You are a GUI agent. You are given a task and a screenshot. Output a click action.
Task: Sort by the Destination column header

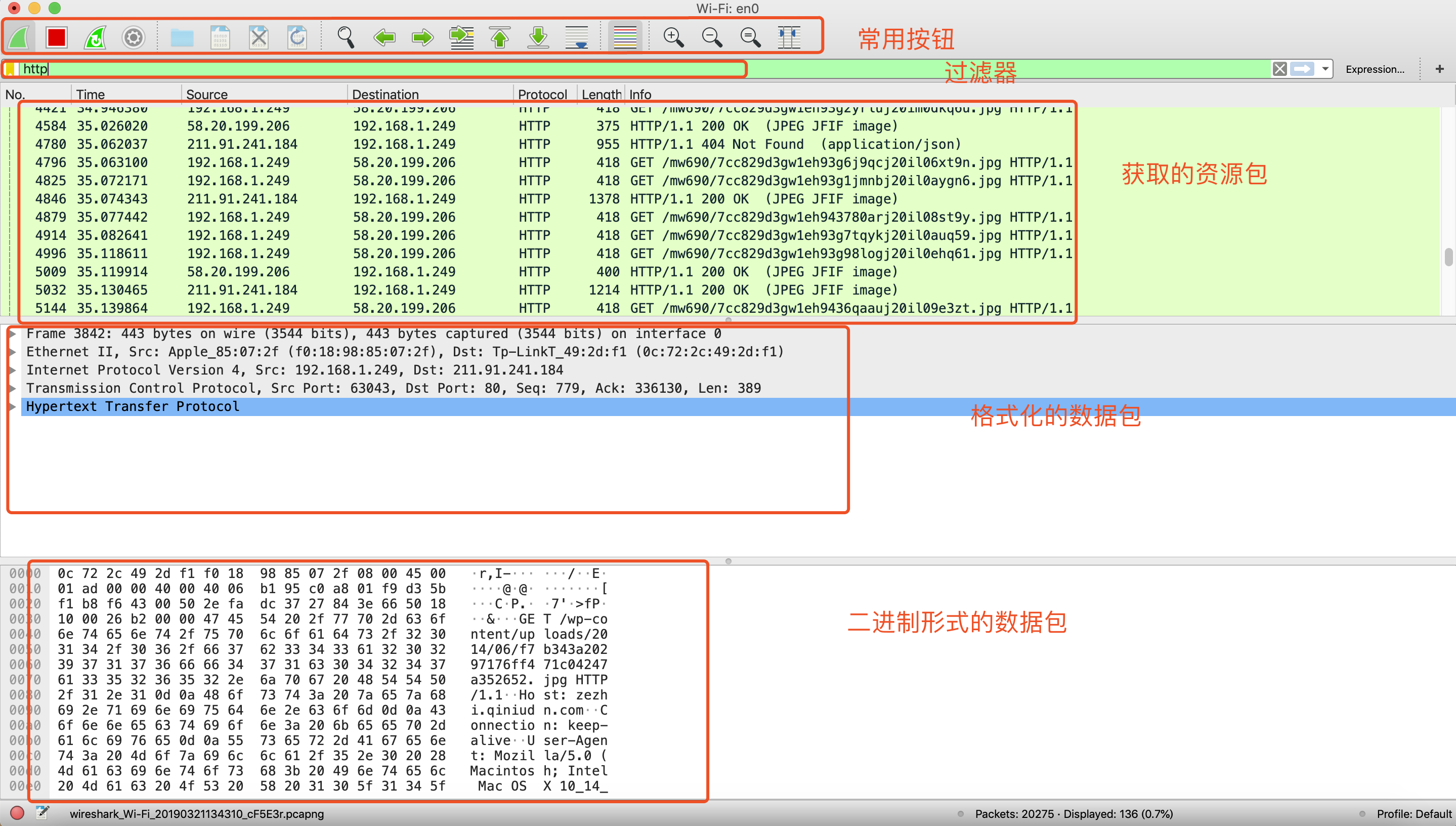click(x=431, y=94)
